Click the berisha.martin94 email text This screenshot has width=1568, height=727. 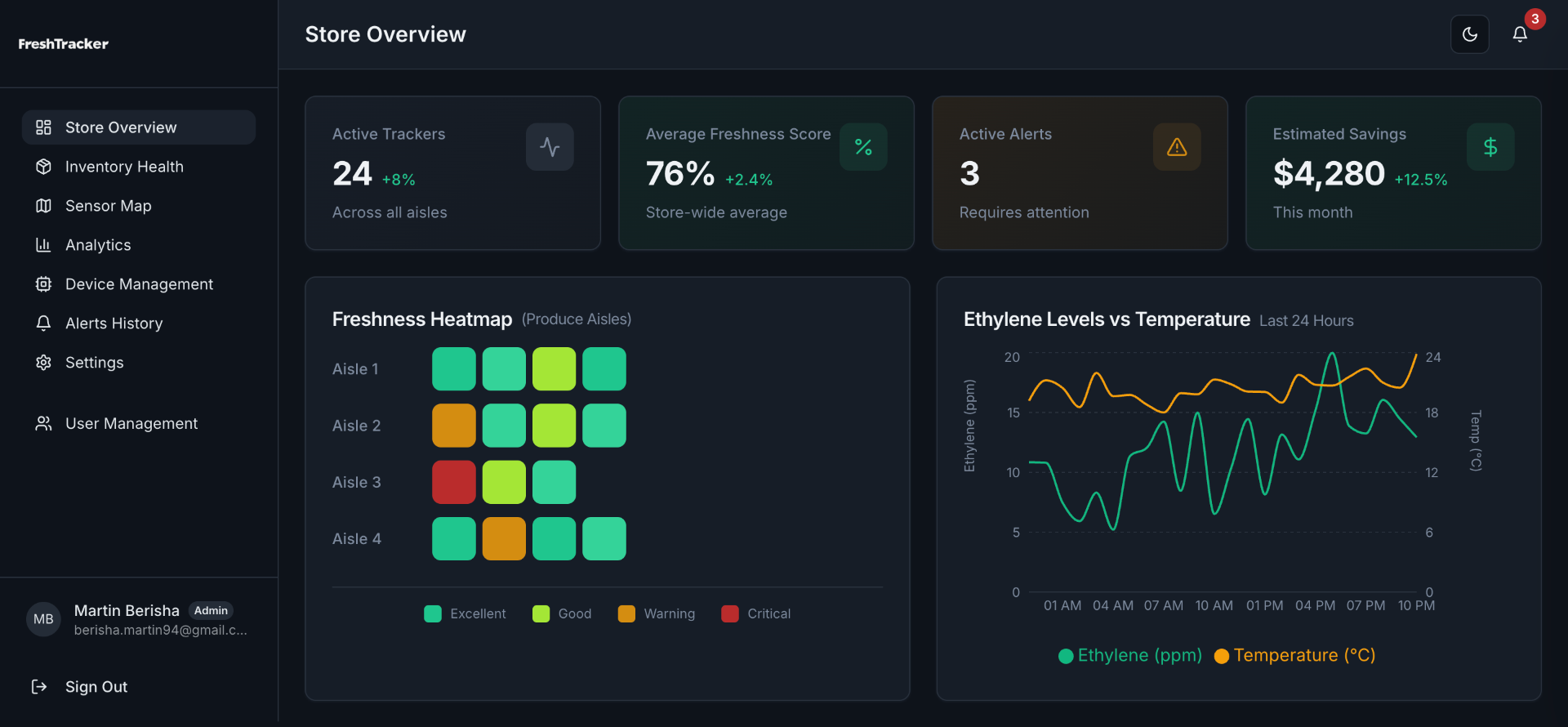[160, 631]
